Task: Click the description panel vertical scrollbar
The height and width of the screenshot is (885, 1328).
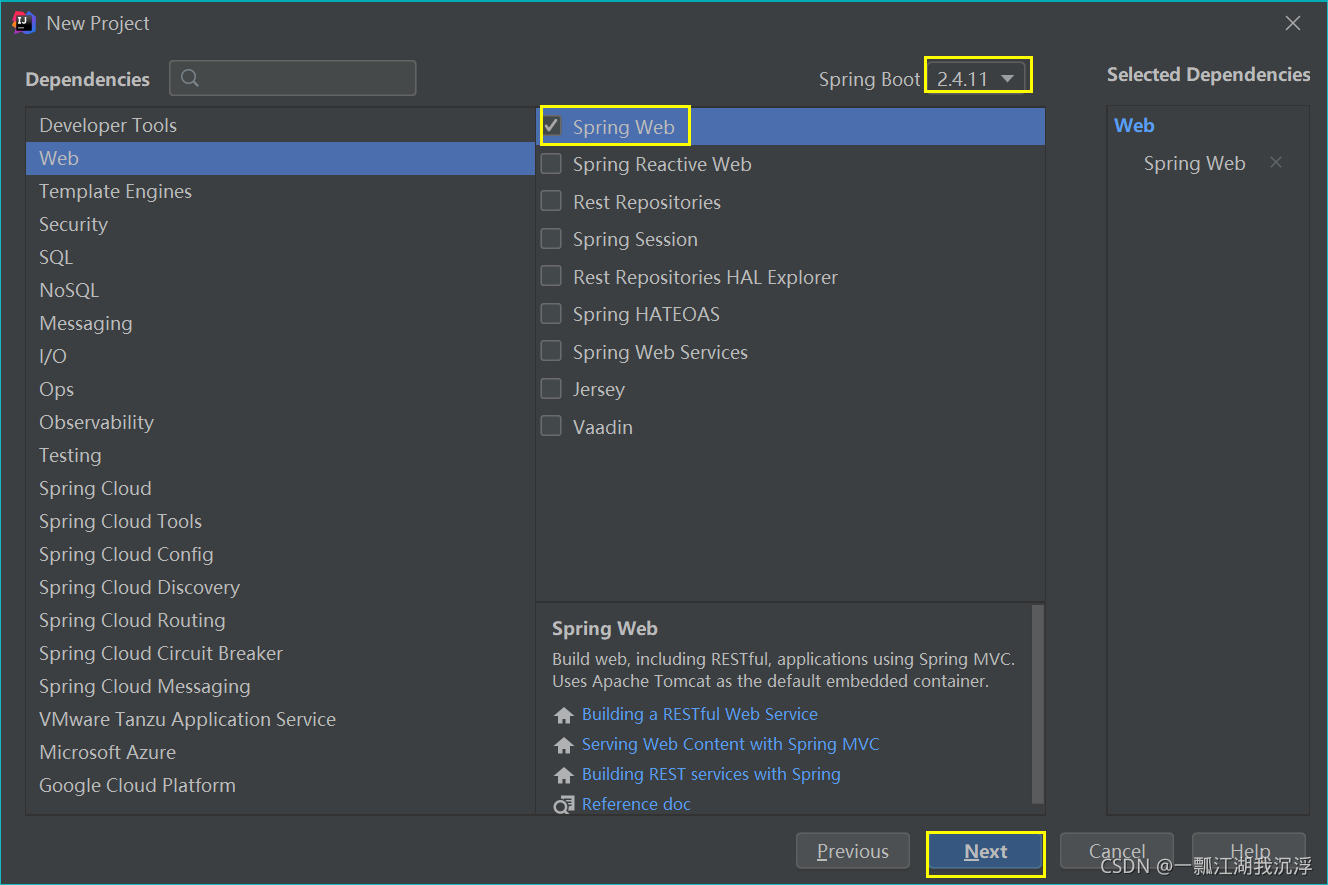Action: [1038, 703]
